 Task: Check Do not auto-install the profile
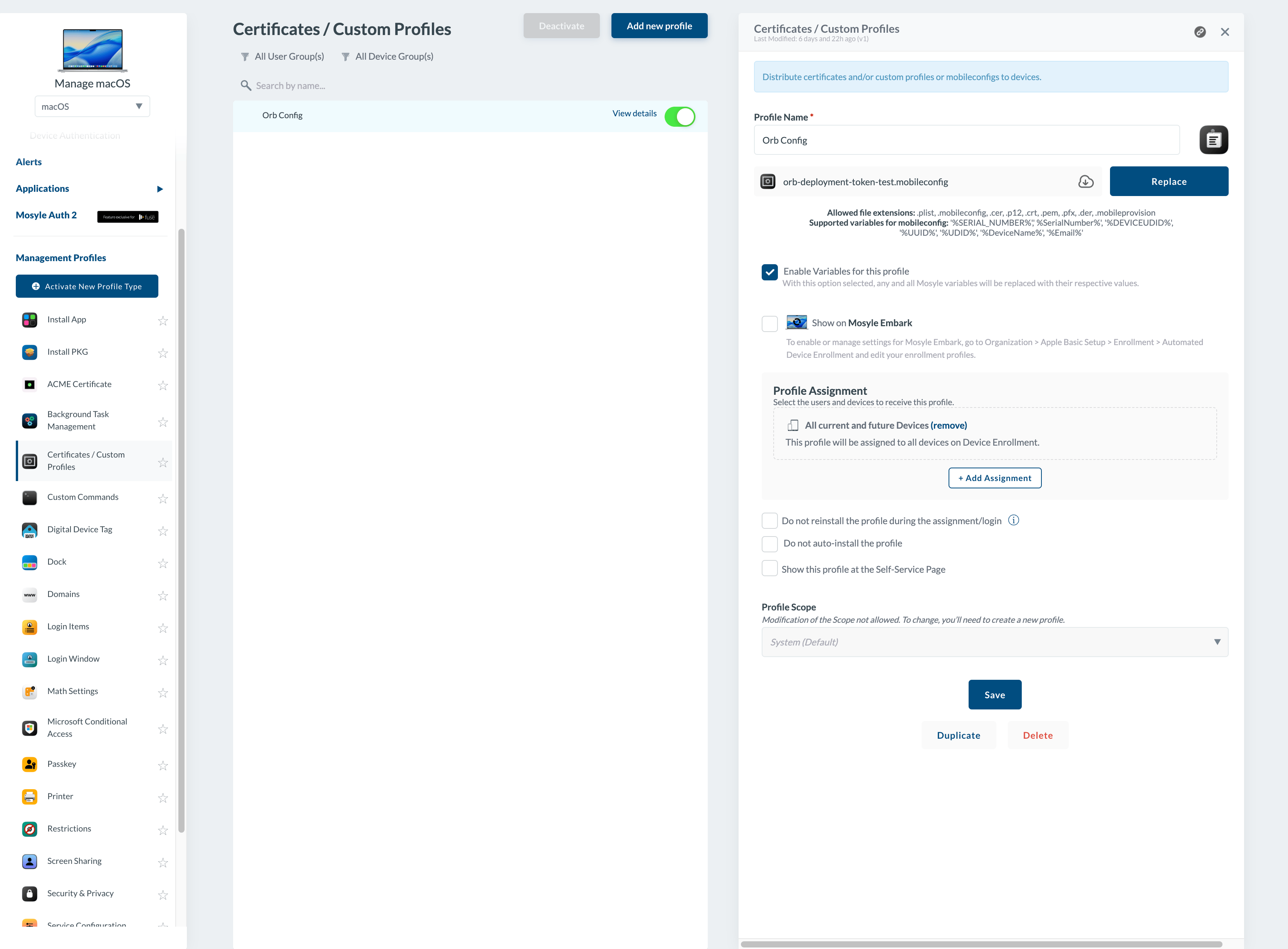coord(769,543)
